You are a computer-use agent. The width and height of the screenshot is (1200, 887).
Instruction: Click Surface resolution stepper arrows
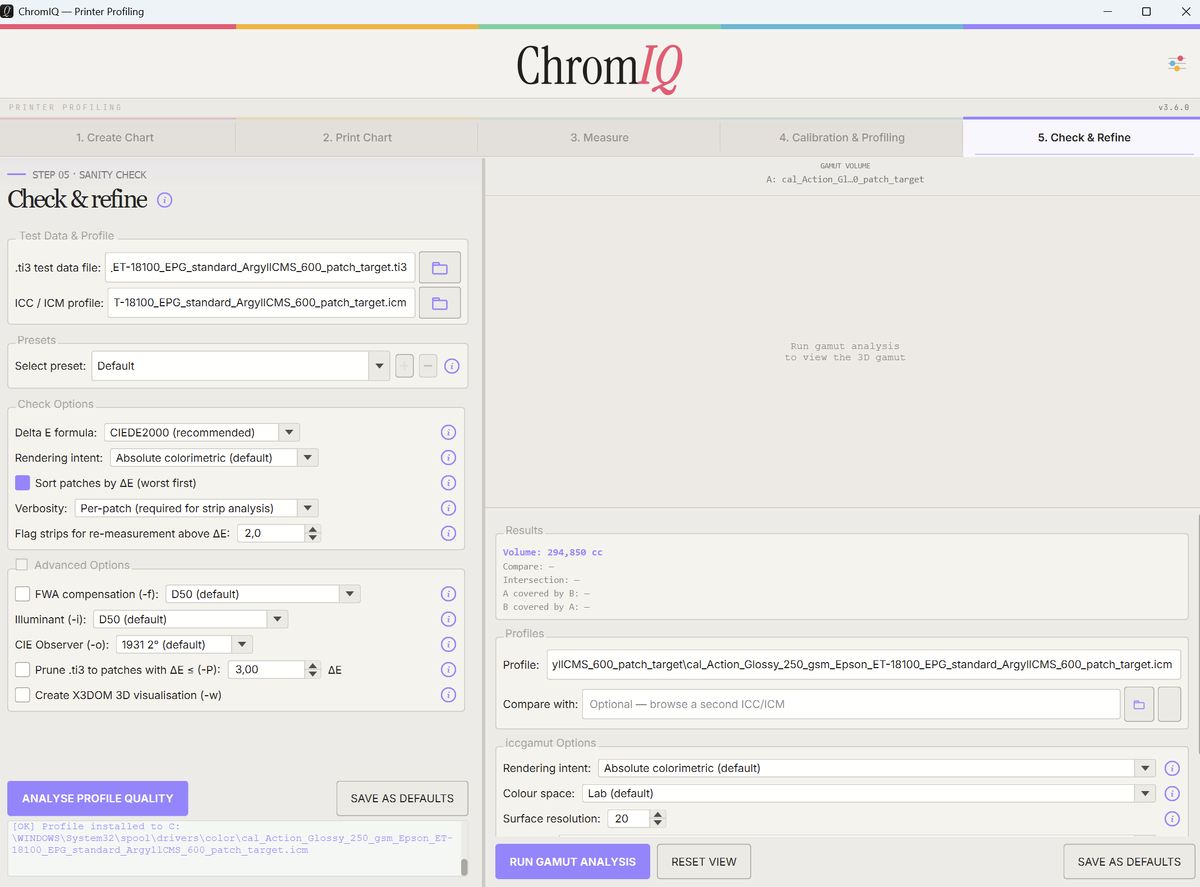[x=657, y=818]
